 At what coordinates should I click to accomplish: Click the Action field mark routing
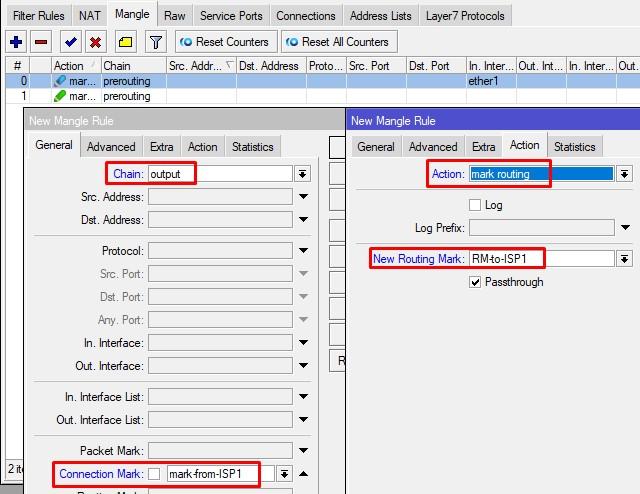click(541, 174)
